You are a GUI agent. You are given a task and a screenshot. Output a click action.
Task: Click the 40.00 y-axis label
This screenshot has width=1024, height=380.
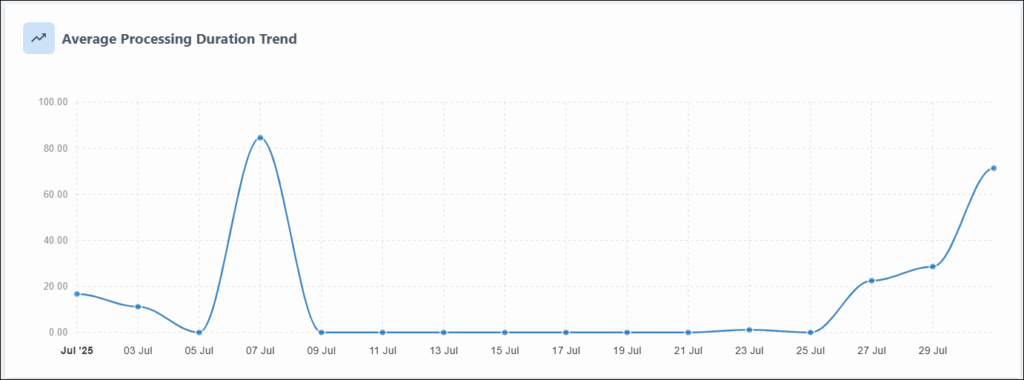pyautogui.click(x=56, y=240)
